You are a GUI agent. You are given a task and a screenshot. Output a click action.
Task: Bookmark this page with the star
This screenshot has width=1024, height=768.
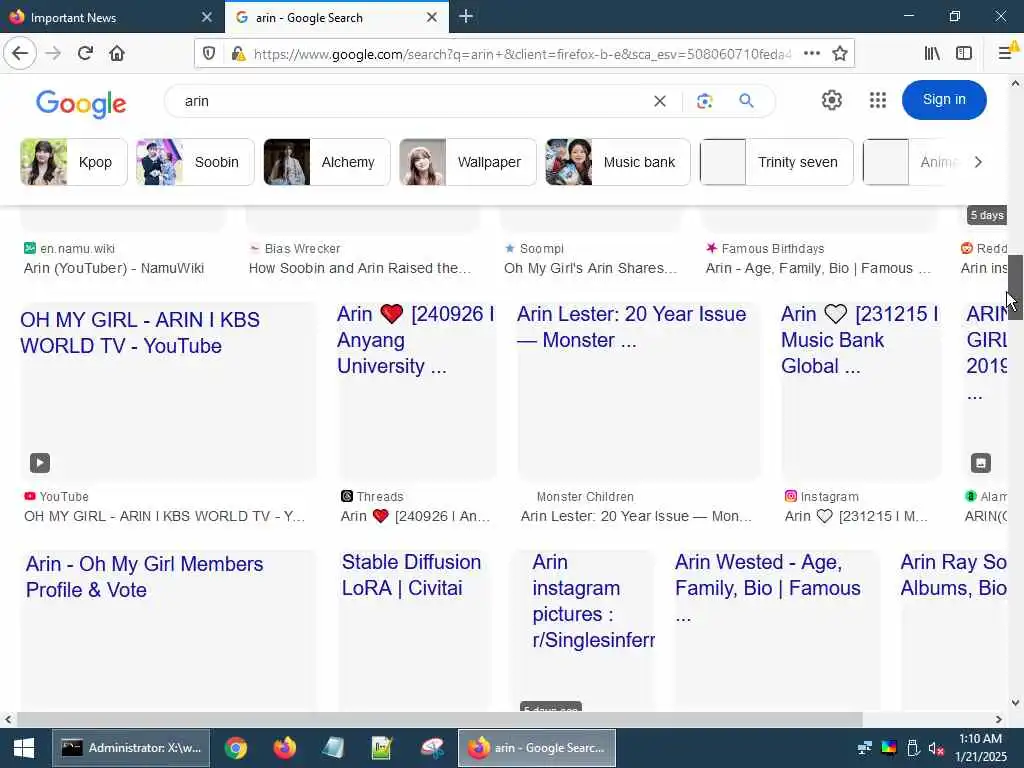pos(840,54)
